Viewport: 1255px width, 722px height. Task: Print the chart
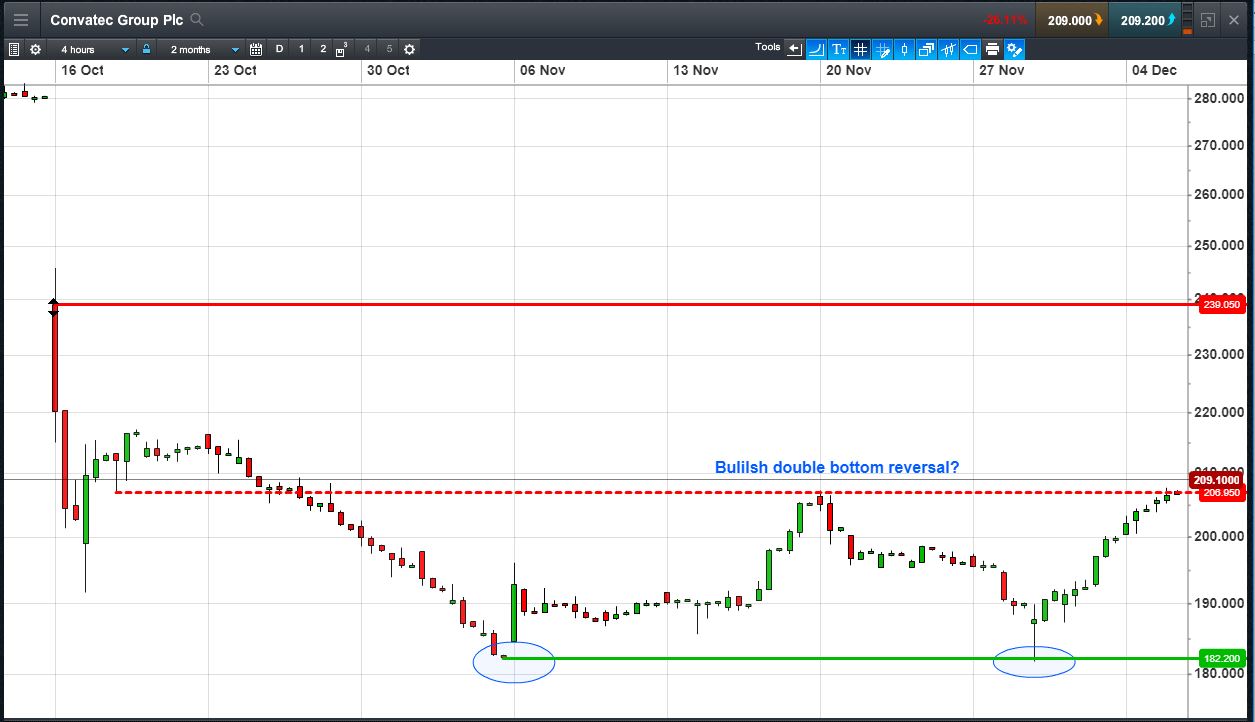point(992,49)
